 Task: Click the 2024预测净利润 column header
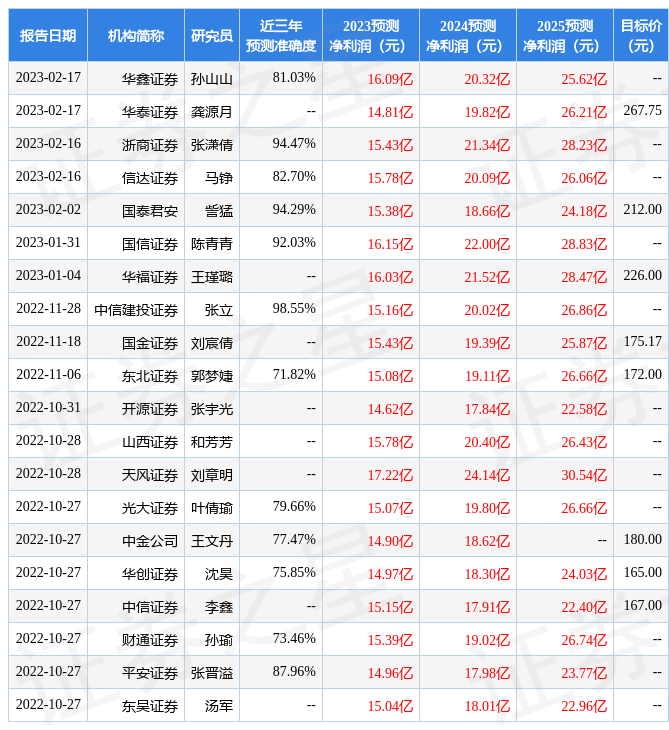click(468, 35)
